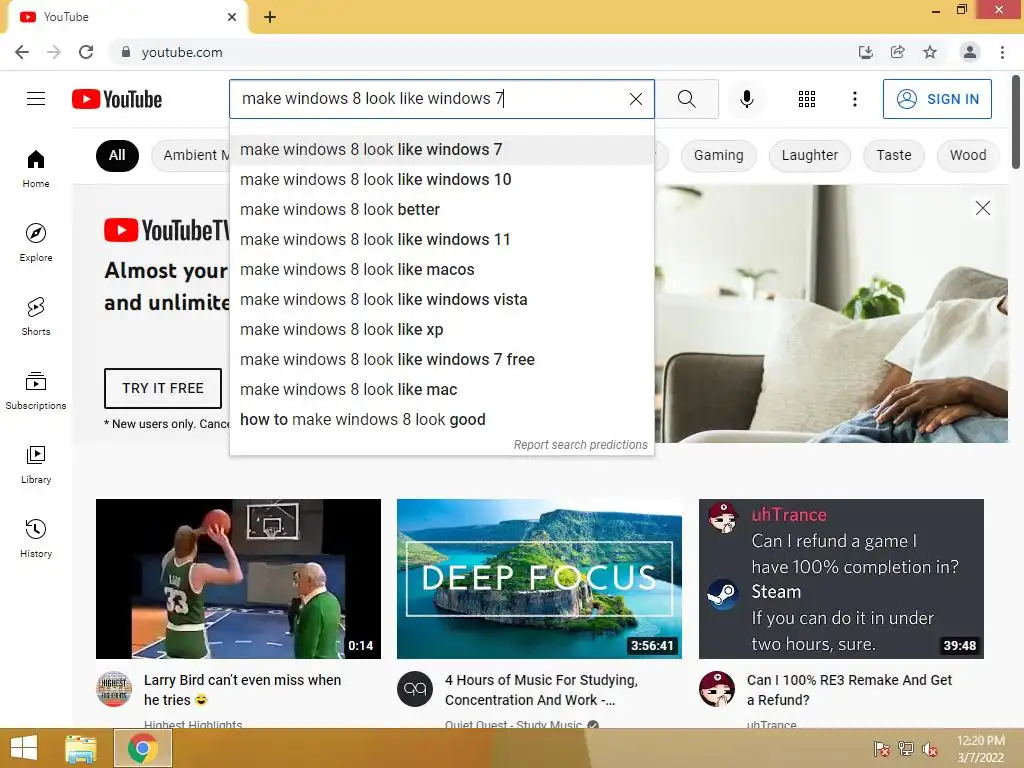Choose suggestion 'how to make windows 8 look good'
The width and height of the screenshot is (1024, 768).
coord(441,420)
